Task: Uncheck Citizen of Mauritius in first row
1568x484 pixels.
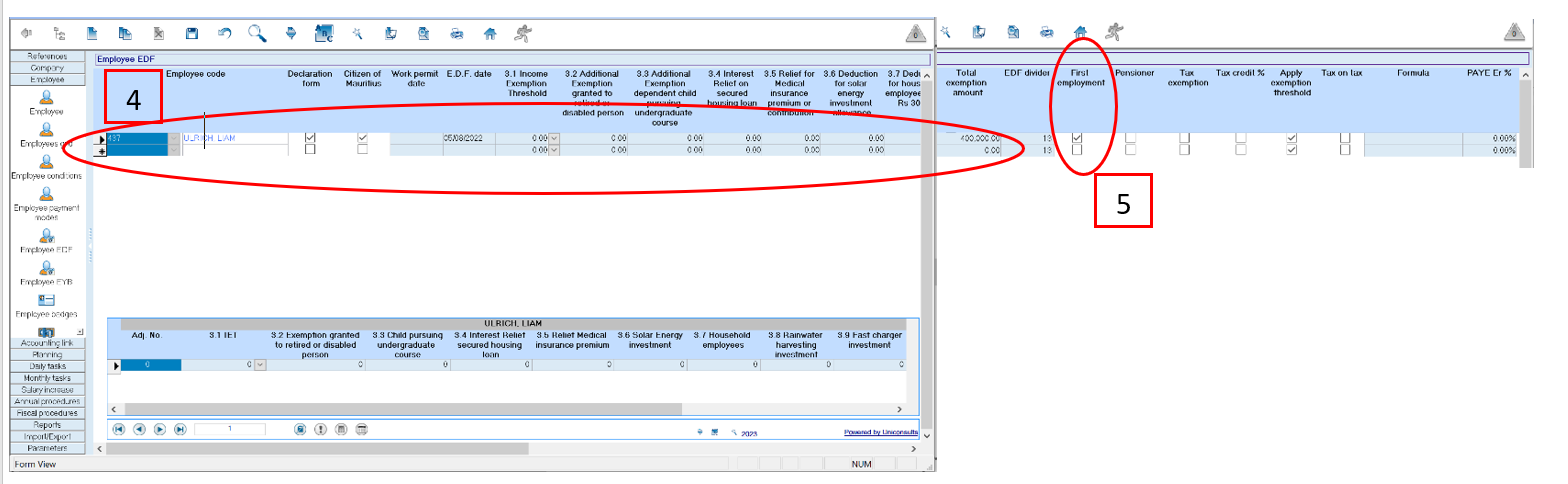Action: click(x=363, y=138)
